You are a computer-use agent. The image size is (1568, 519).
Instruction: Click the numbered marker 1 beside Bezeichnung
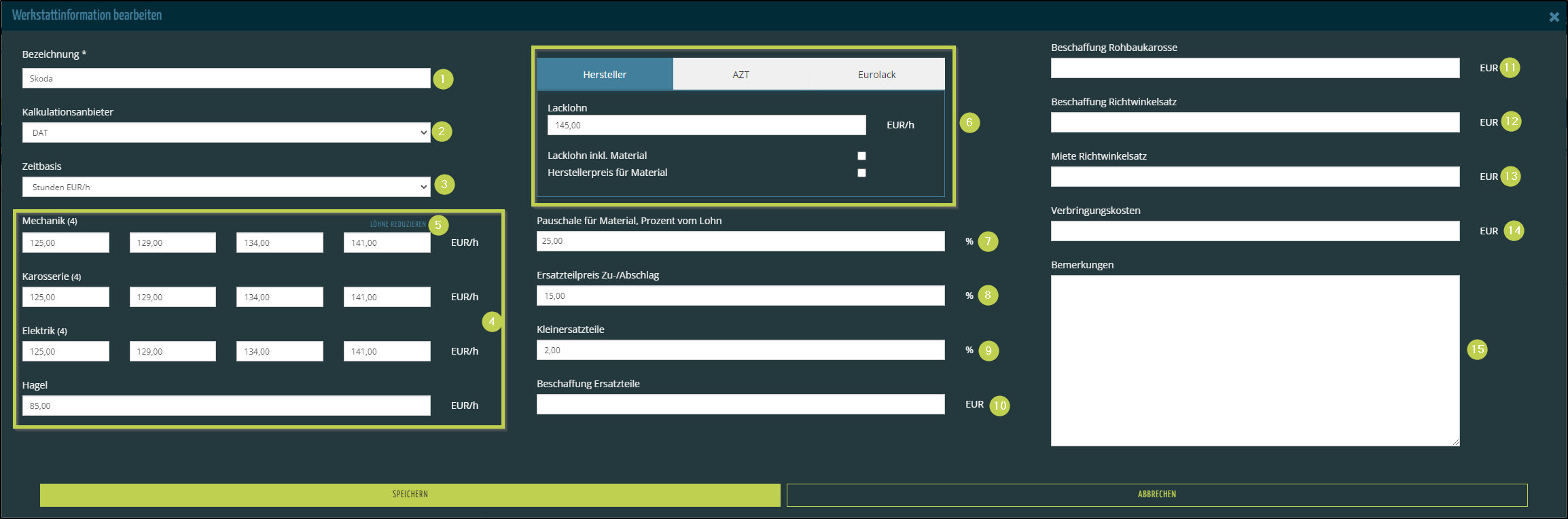[x=442, y=79]
